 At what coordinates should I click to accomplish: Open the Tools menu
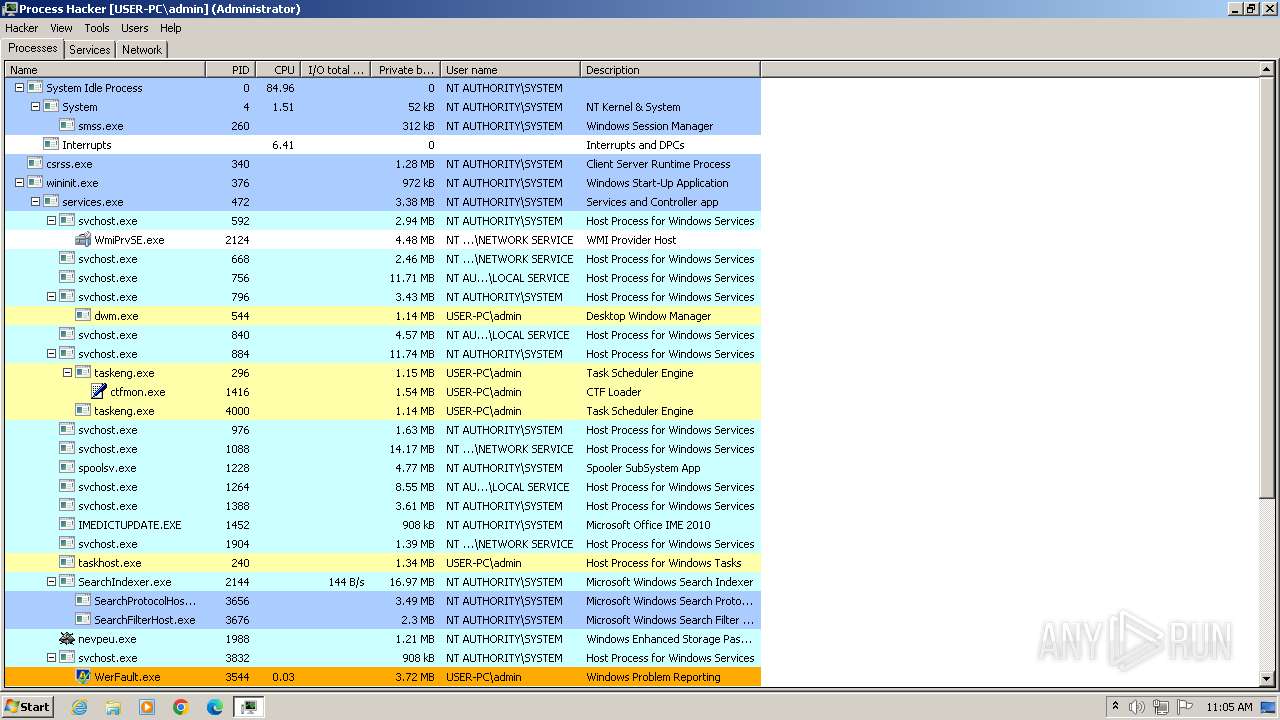pyautogui.click(x=97, y=28)
